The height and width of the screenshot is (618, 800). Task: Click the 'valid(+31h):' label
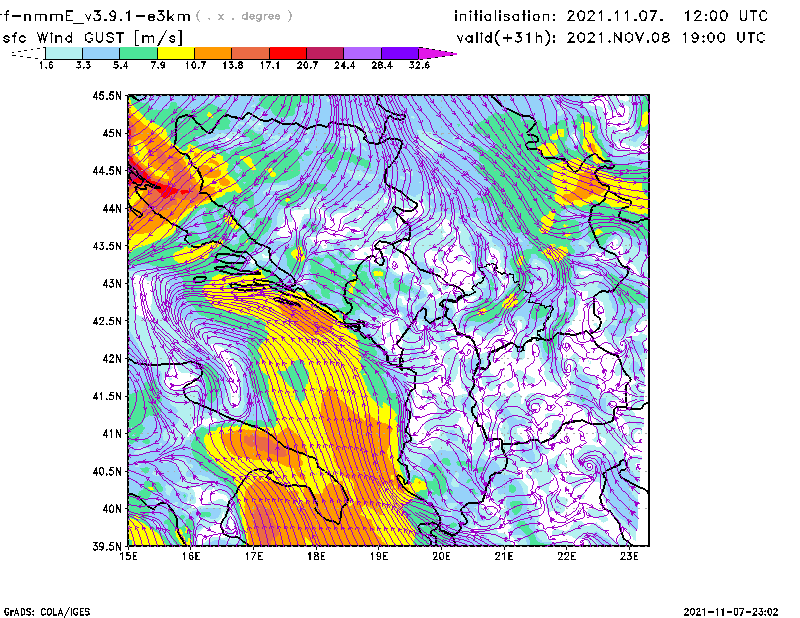[506, 38]
